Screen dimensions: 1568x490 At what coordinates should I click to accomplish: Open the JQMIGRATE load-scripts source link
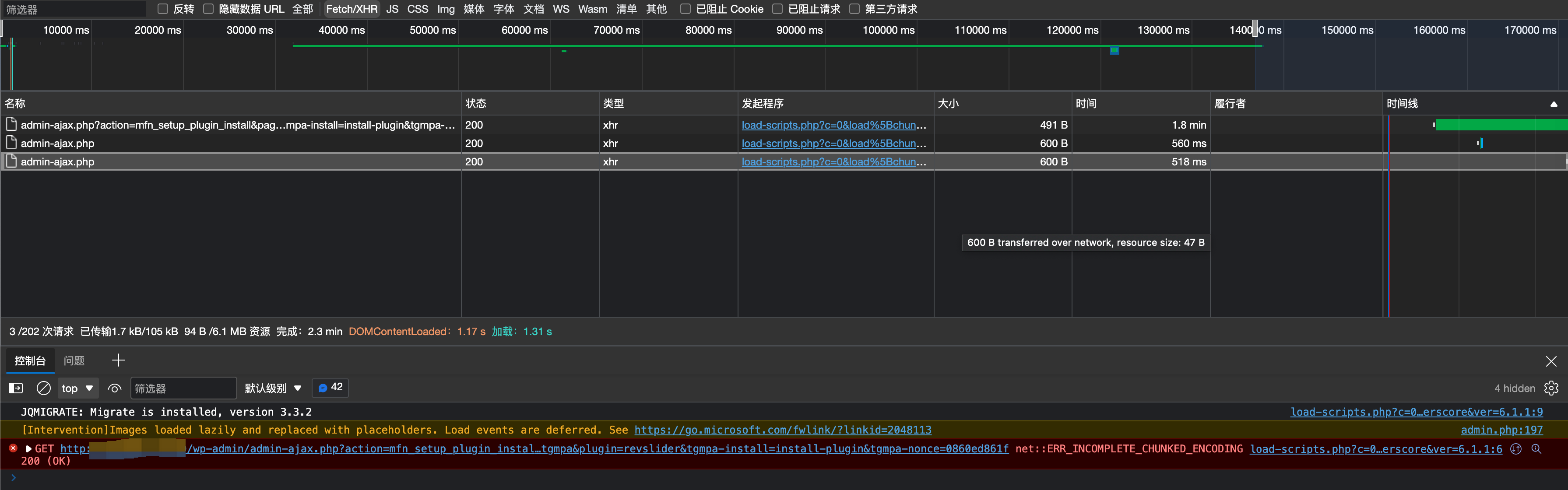1417,412
